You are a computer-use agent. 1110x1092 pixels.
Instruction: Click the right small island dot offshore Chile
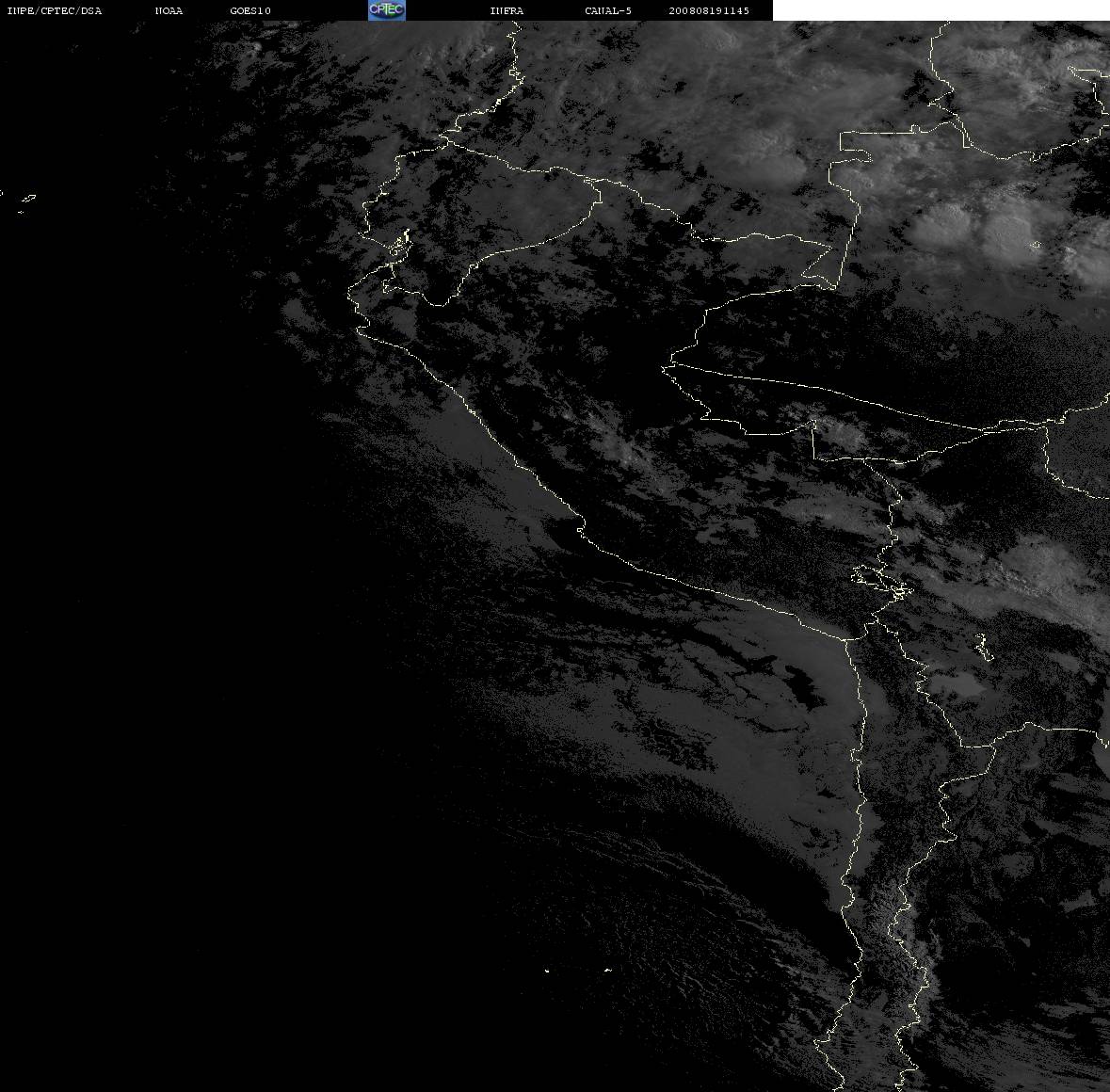pos(607,970)
